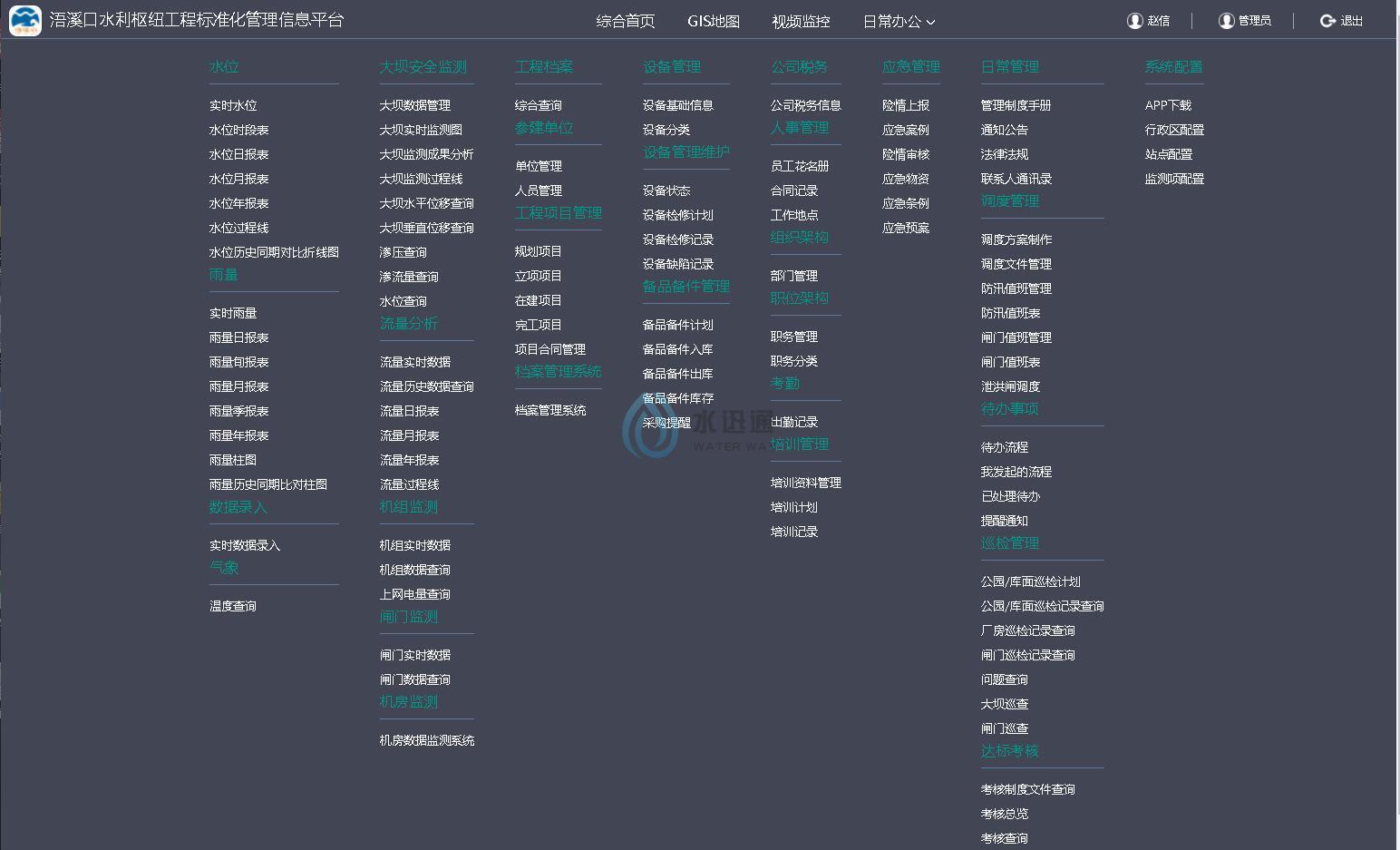Select 规划项目
This screenshot has width=1400, height=850.
[539, 251]
